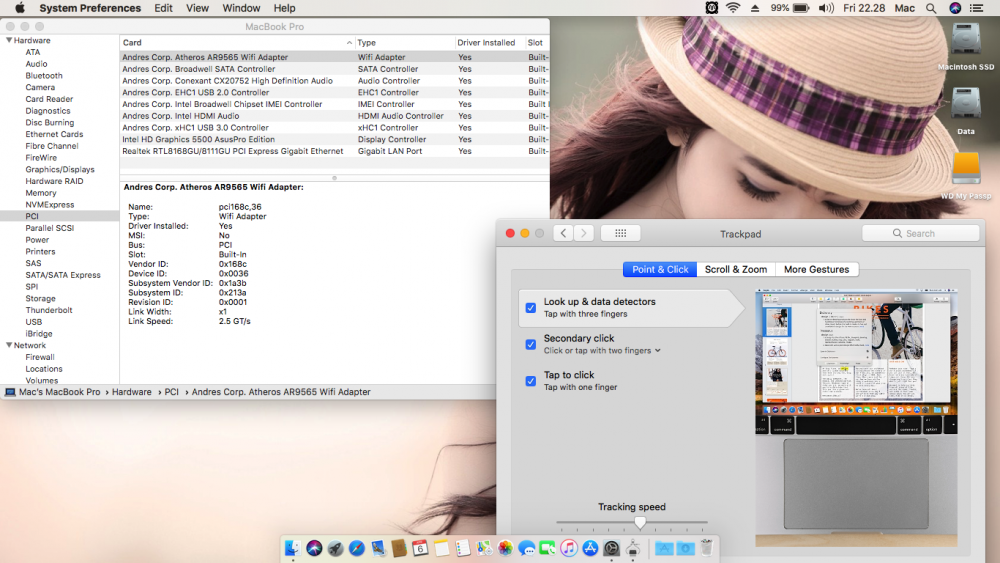This screenshot has height=563, width=1000.
Task: Open Notification Center list icon
Action: click(976, 8)
